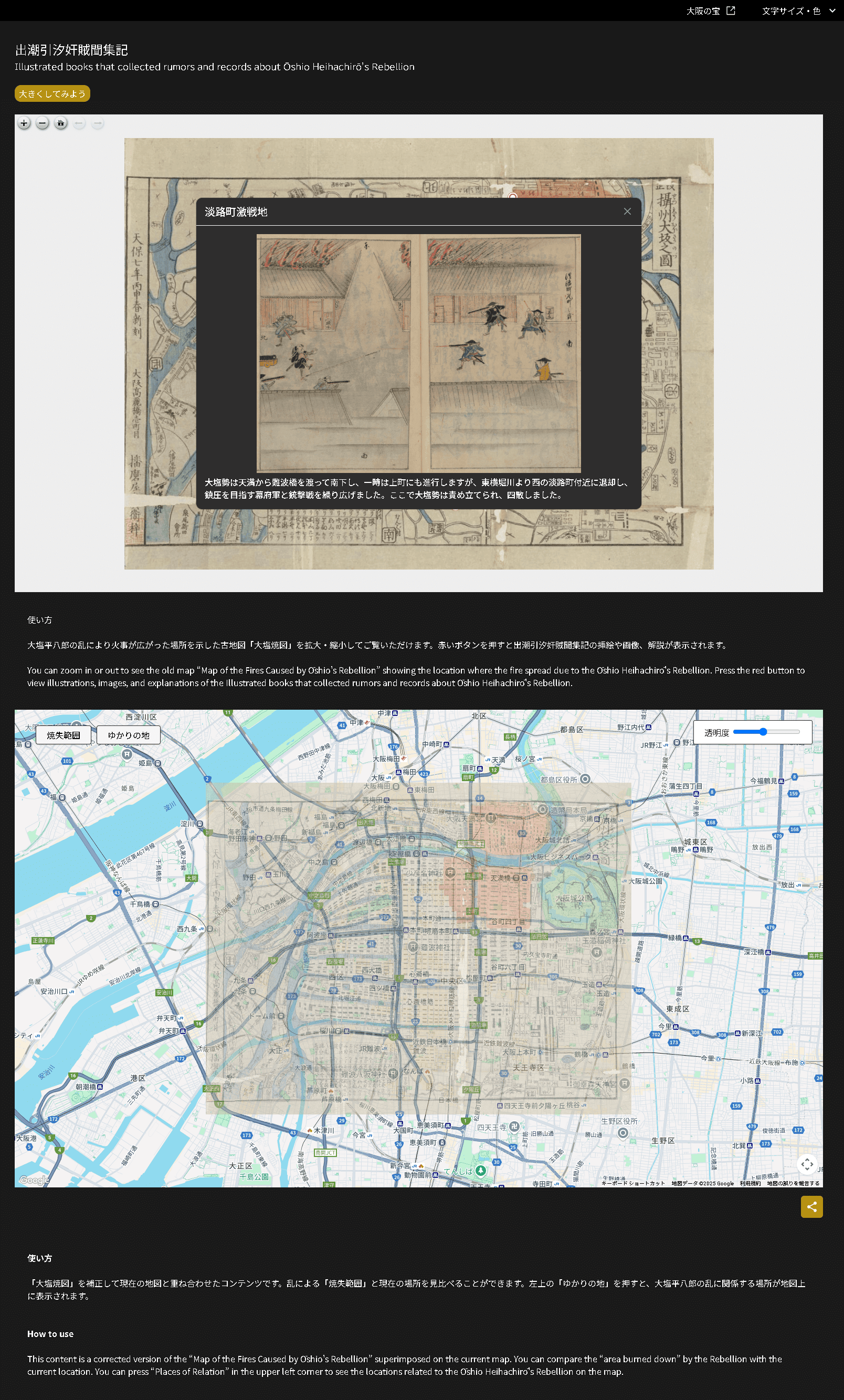Click the 出潮引汐奸賊聞集記 page heading
Viewport: 844px width, 1400px height.
coord(71,50)
